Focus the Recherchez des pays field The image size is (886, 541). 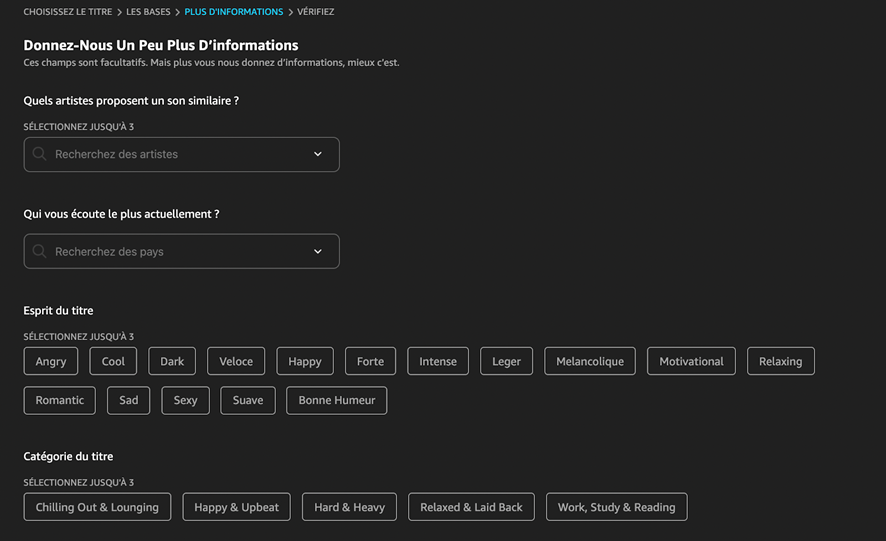tap(181, 251)
